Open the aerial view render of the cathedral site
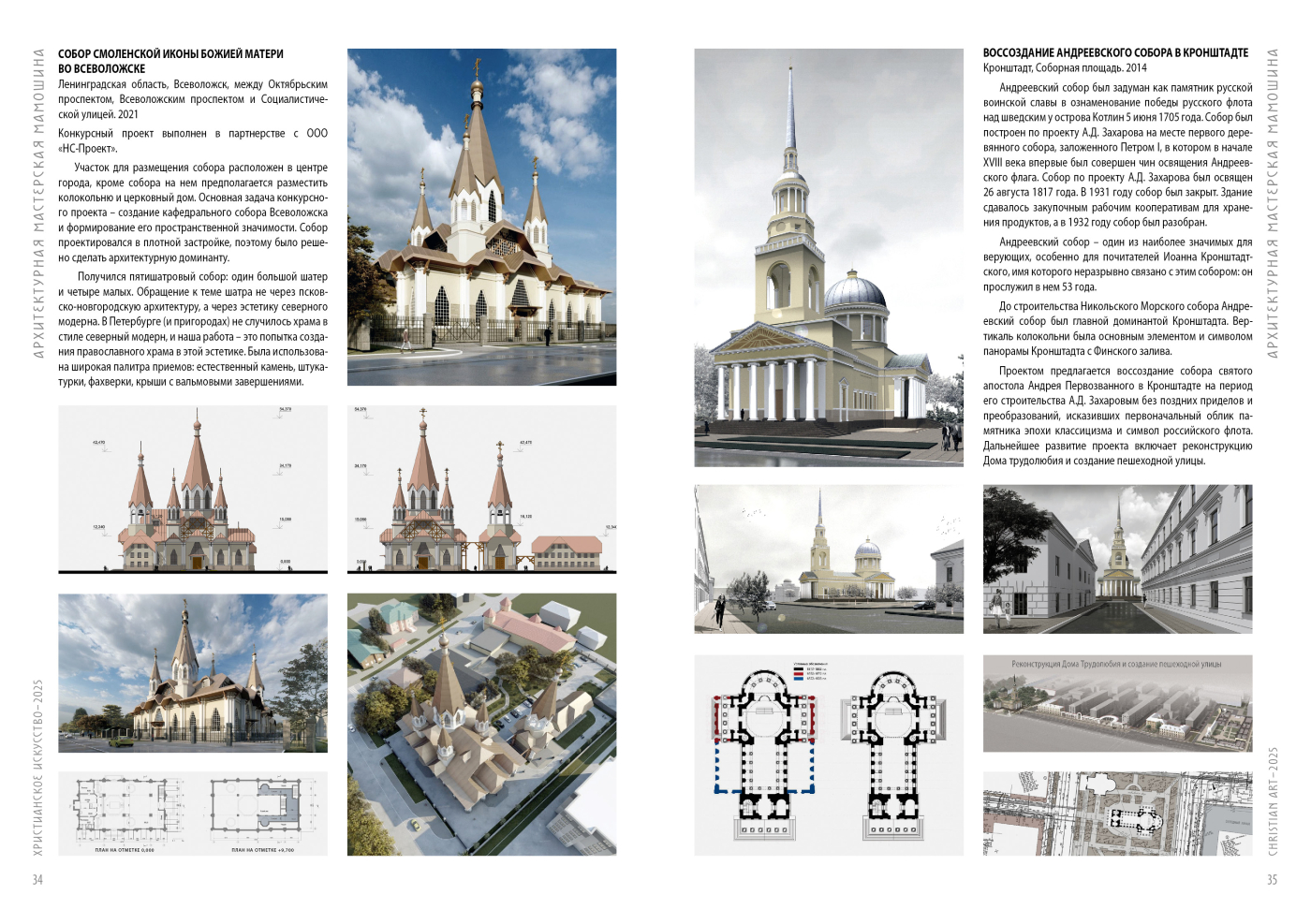1311x924 pixels. (481, 725)
